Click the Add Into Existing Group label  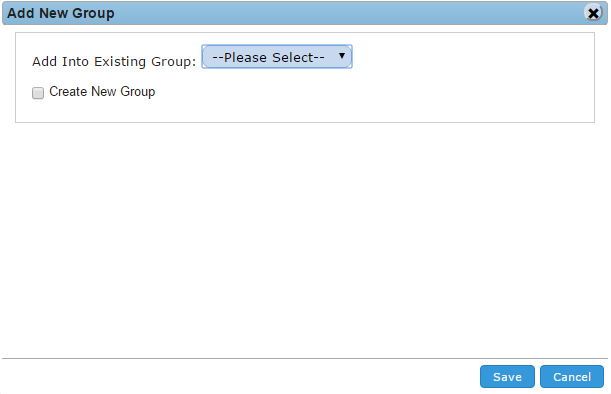click(x=114, y=62)
